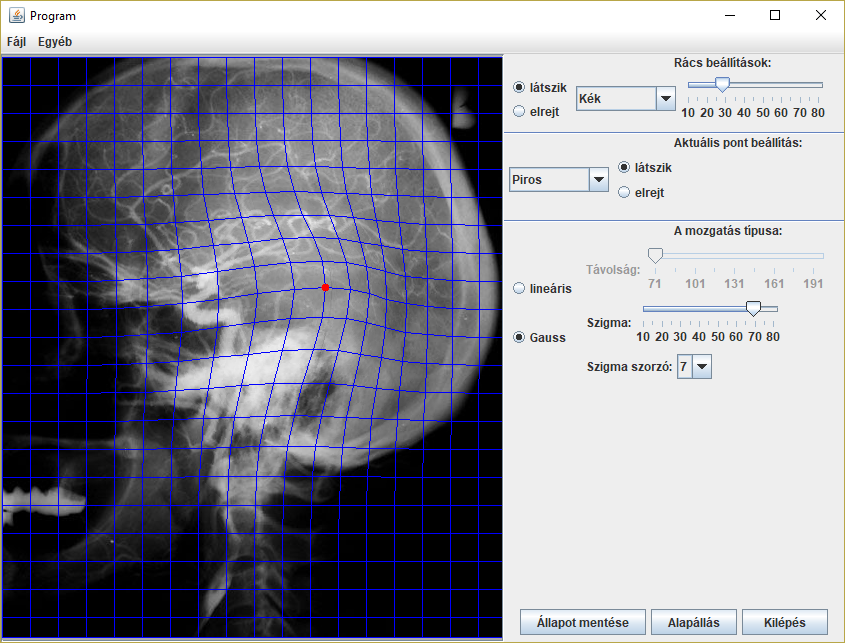Open the Fájl menu
This screenshot has width=845, height=643.
point(17,42)
